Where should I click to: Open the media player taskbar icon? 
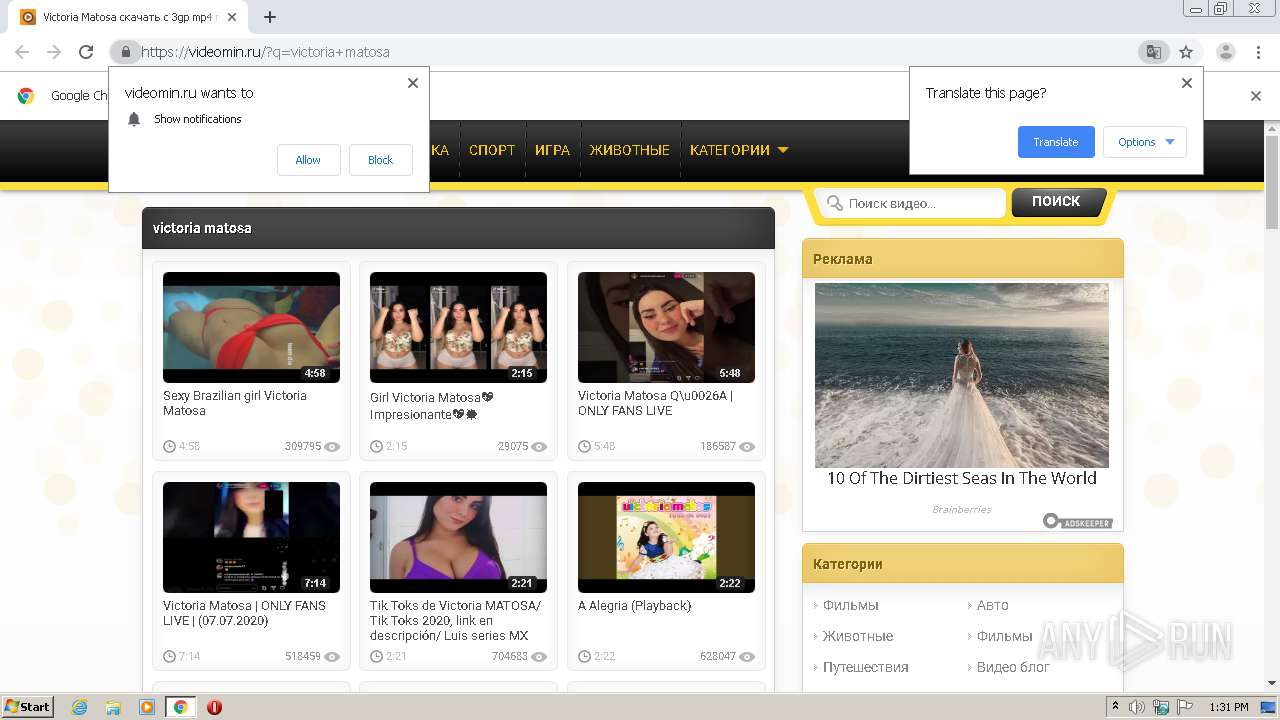tap(147, 707)
